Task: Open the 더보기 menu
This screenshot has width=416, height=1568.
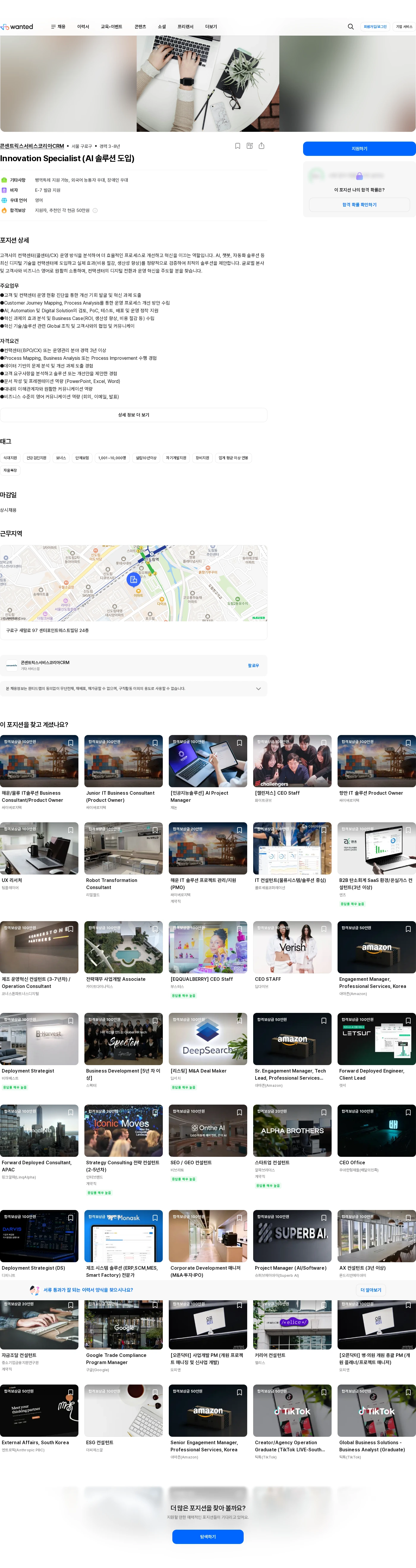Action: point(211,27)
